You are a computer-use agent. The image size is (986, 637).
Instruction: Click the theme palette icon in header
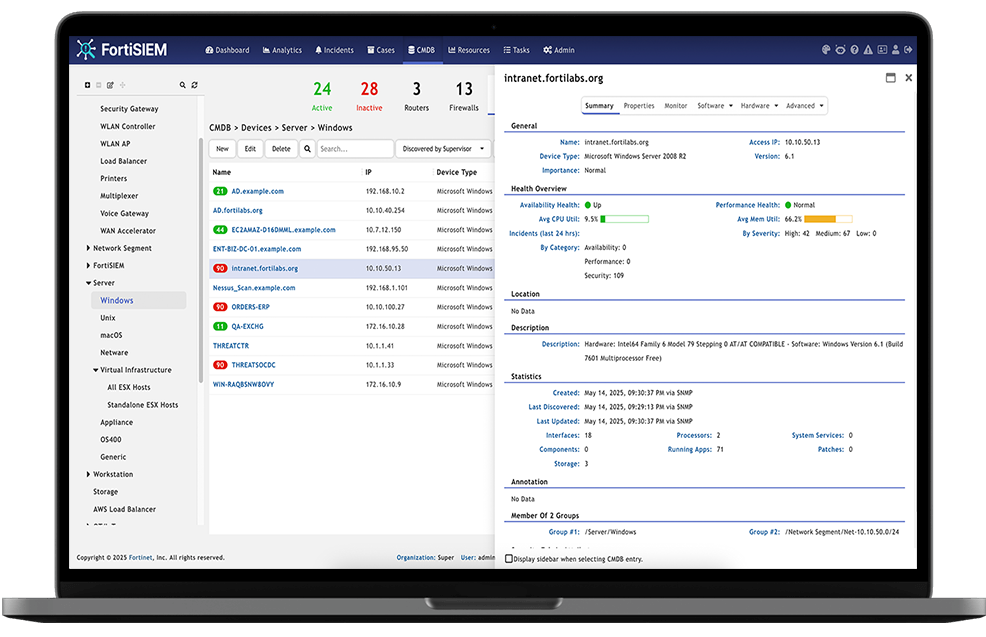tap(826, 49)
